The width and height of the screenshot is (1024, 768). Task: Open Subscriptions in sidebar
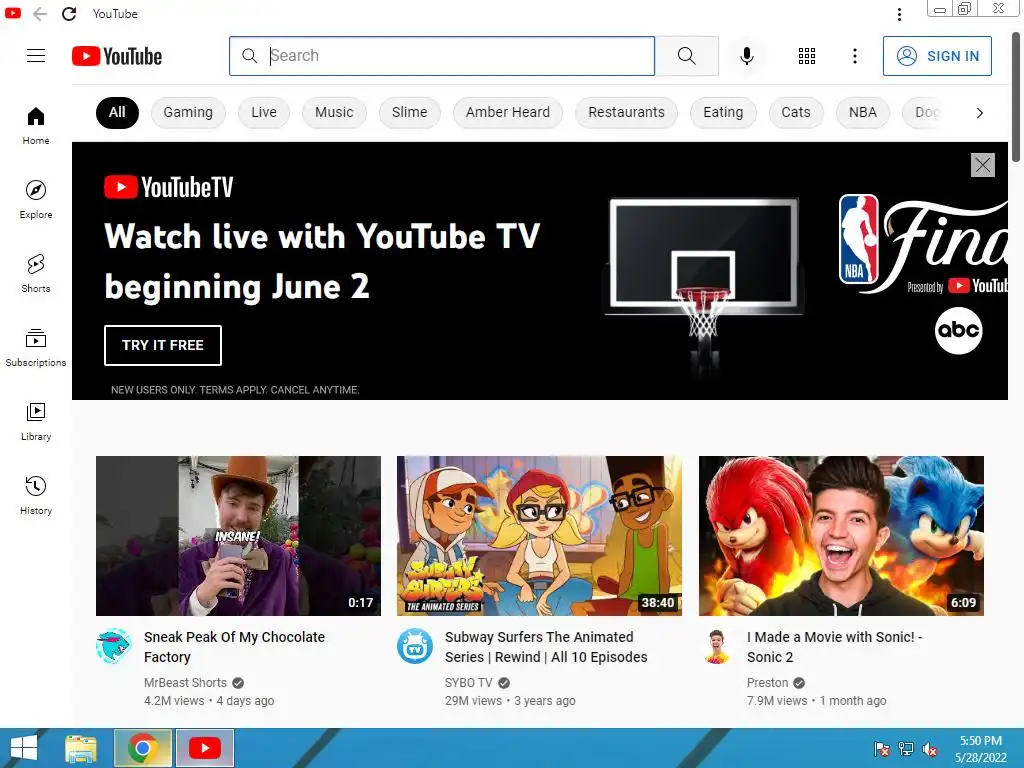[x=36, y=347]
